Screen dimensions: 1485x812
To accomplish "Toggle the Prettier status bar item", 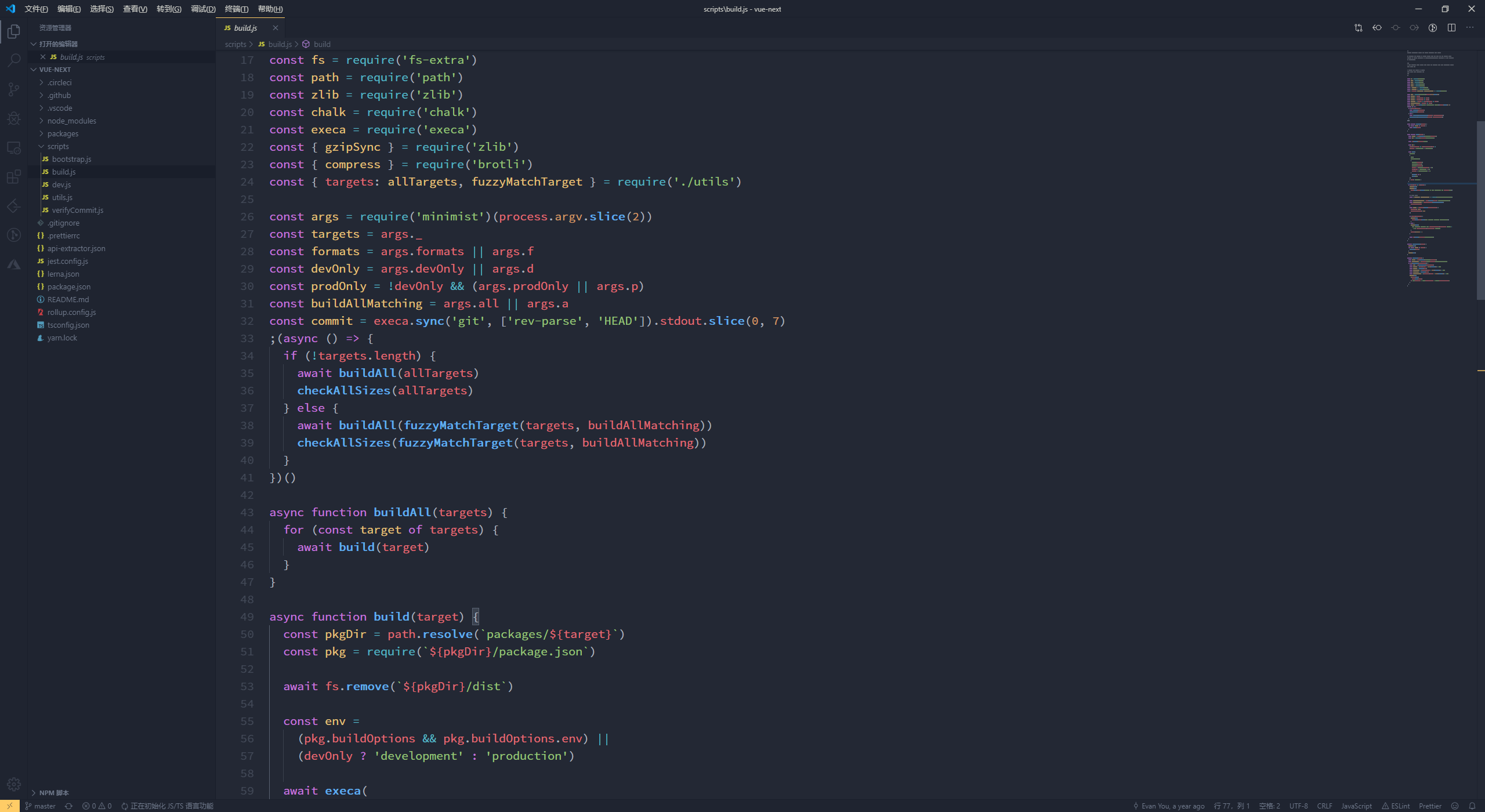I will tap(1430, 806).
